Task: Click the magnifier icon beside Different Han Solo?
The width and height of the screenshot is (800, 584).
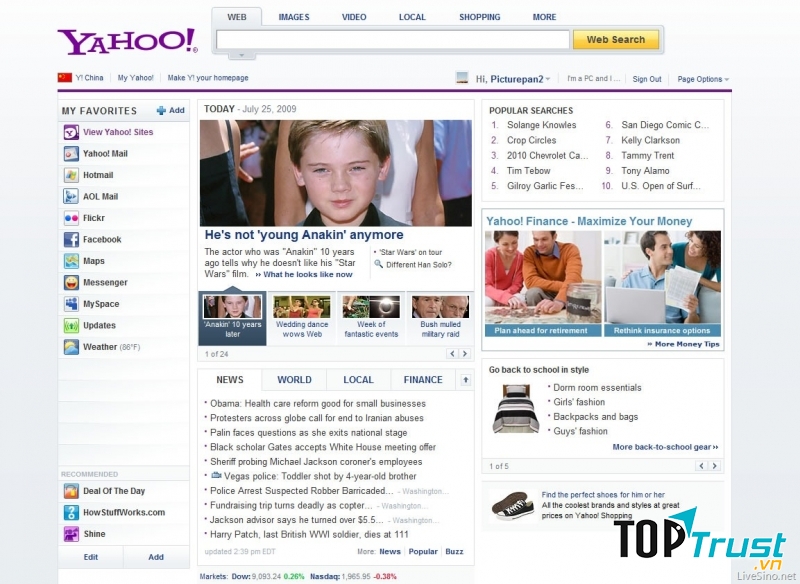Action: point(379,264)
